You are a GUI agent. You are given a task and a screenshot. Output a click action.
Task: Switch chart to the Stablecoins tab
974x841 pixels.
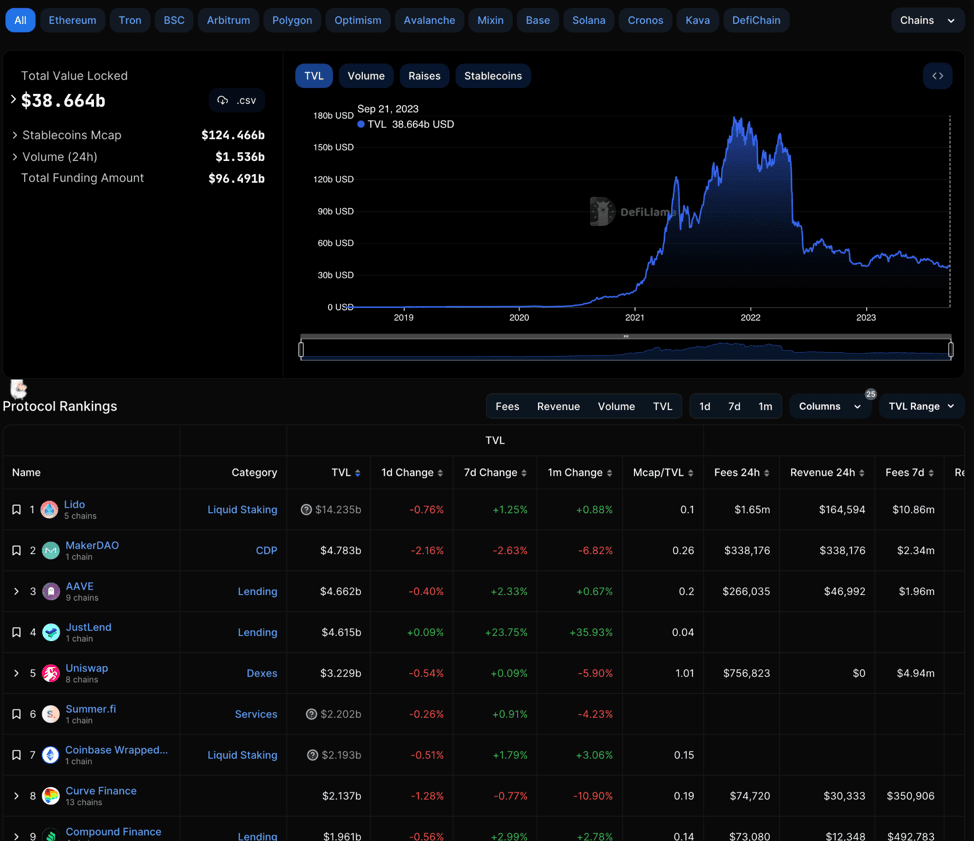point(492,76)
